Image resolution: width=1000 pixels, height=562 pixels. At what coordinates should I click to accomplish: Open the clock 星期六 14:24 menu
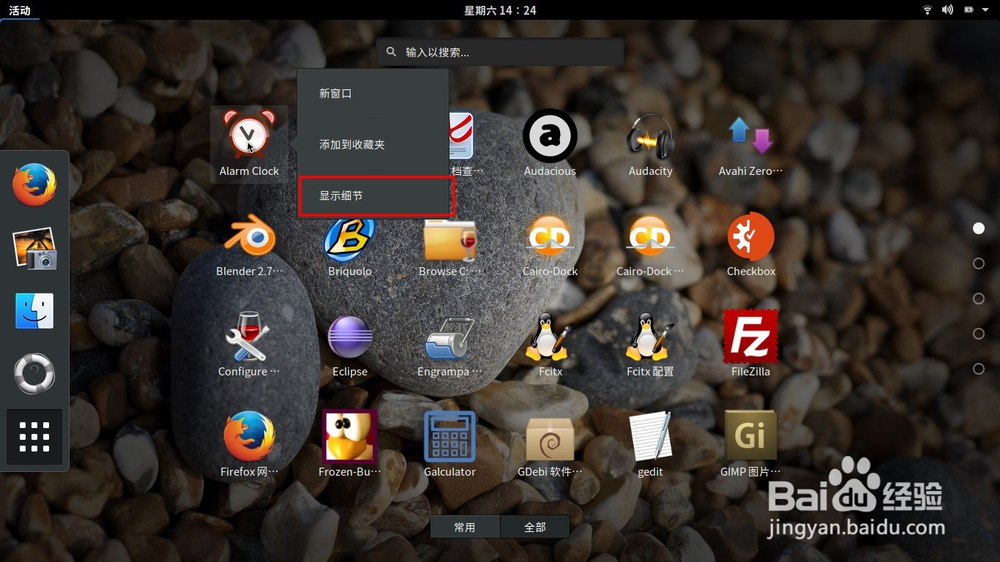tap(500, 10)
